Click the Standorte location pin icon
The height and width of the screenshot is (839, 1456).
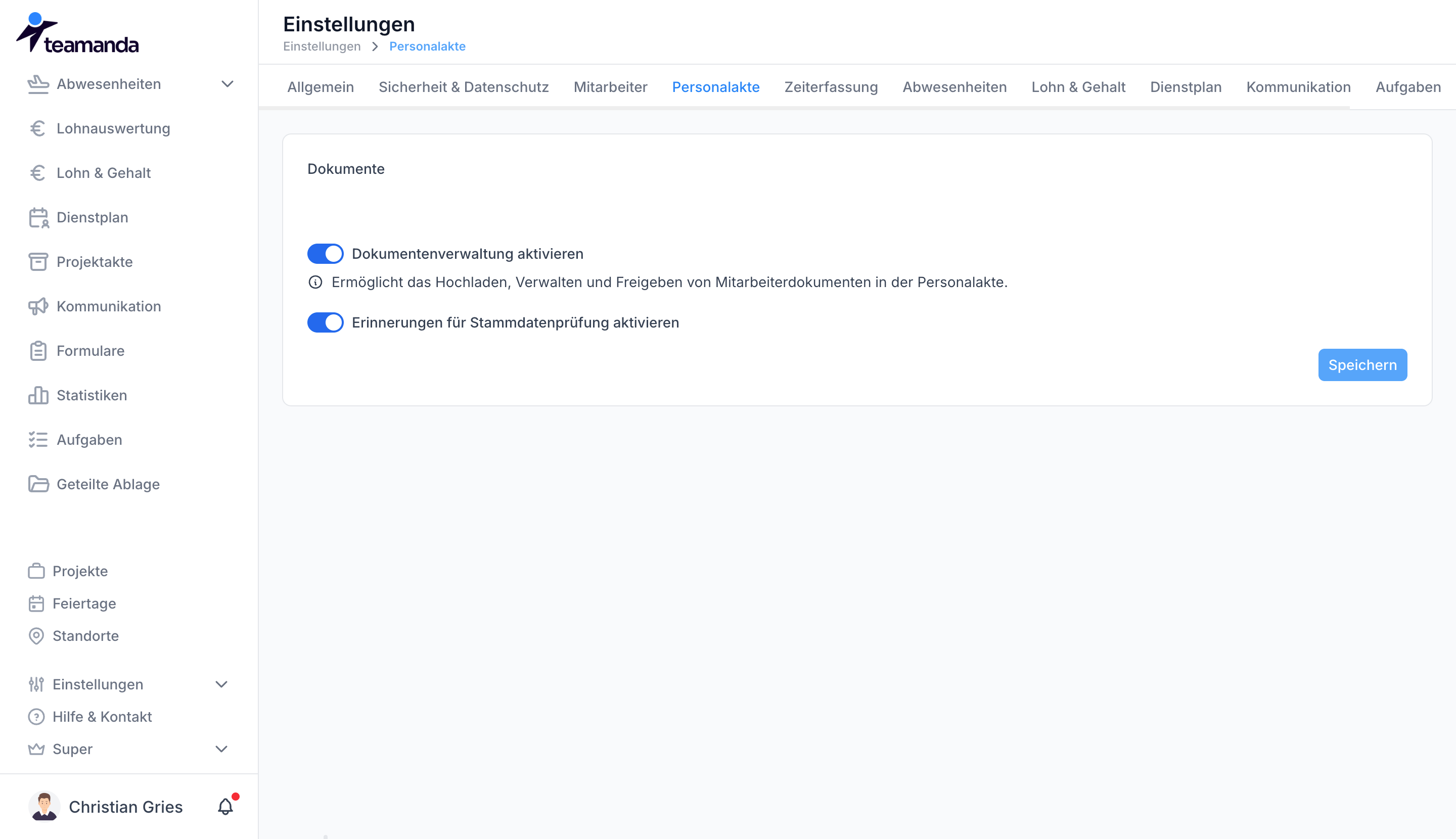36,636
